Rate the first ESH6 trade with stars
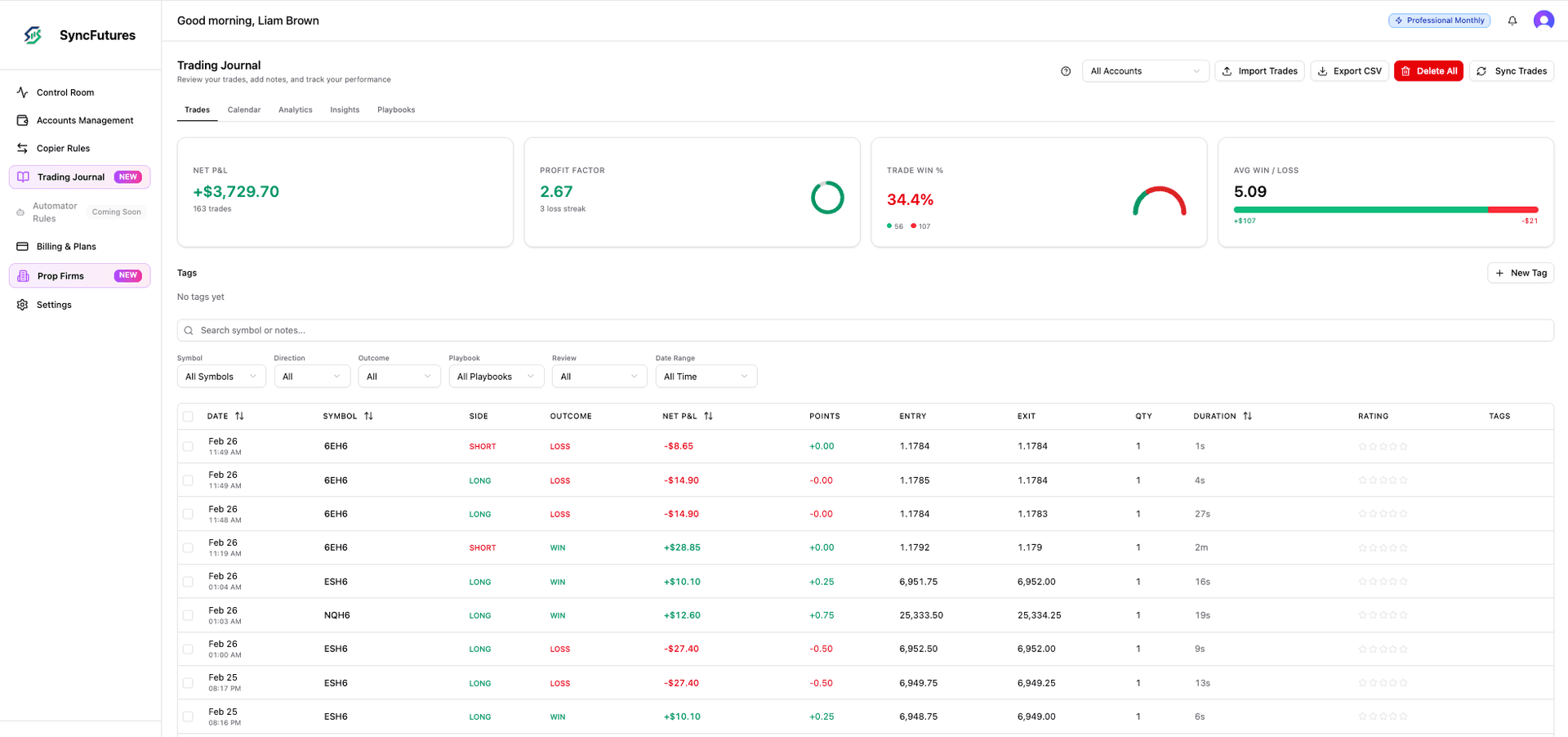 click(x=1383, y=582)
